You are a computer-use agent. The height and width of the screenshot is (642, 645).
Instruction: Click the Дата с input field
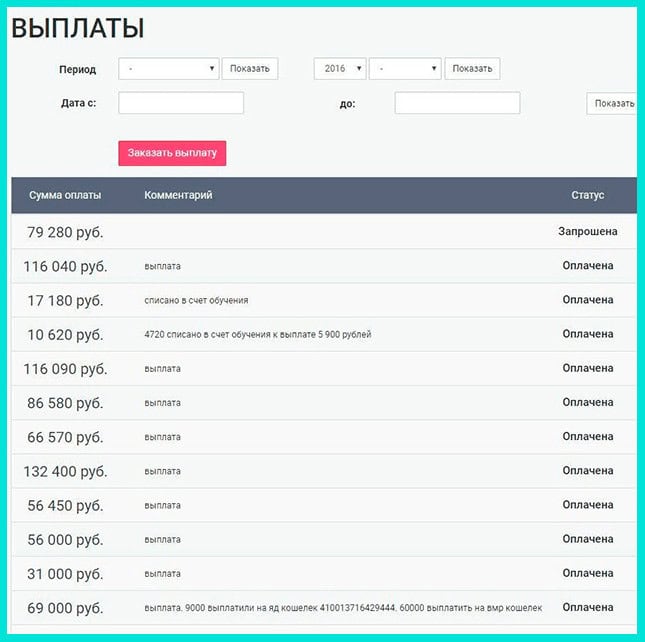point(181,103)
